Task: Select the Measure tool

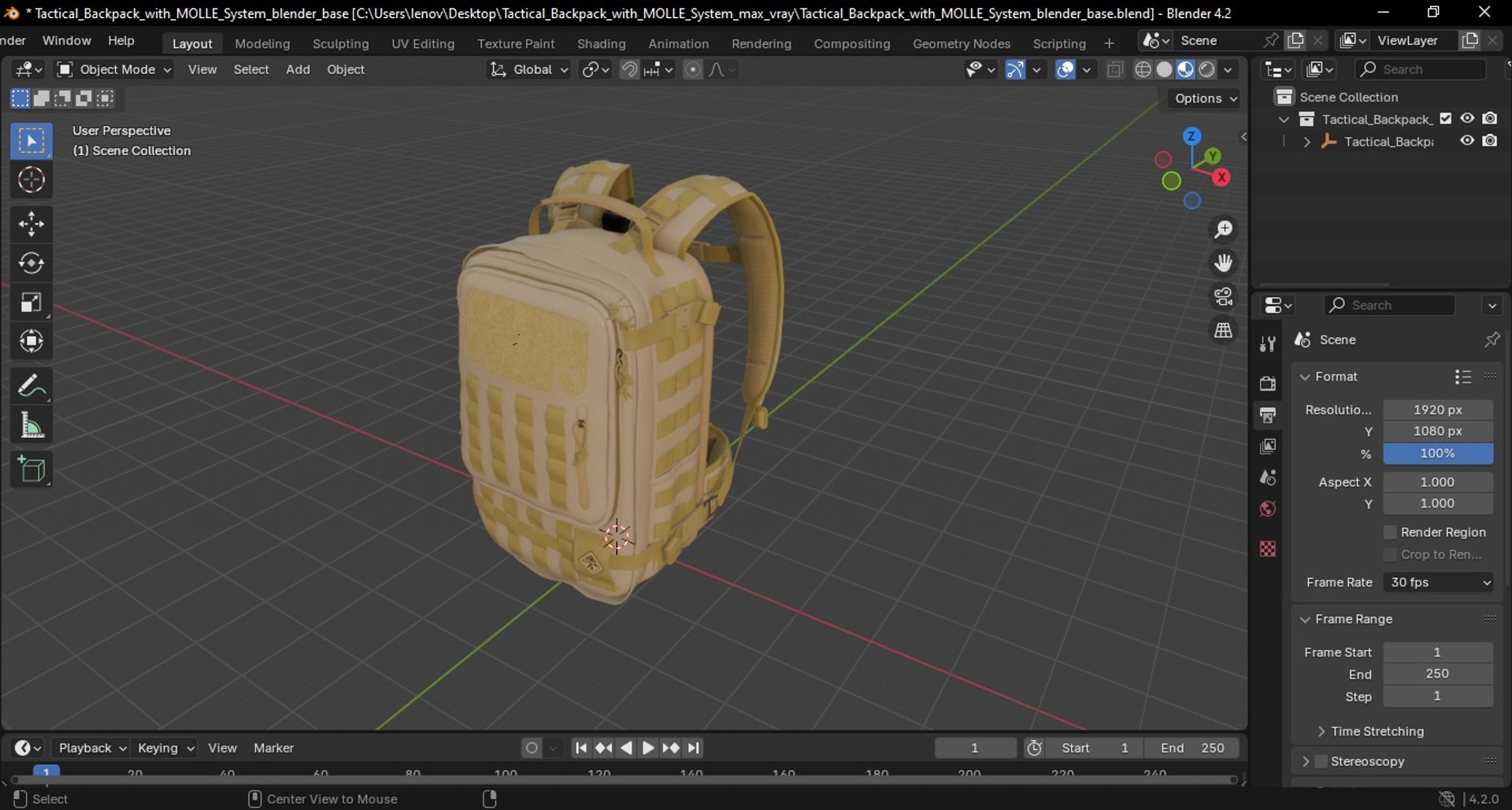Action: (x=31, y=426)
